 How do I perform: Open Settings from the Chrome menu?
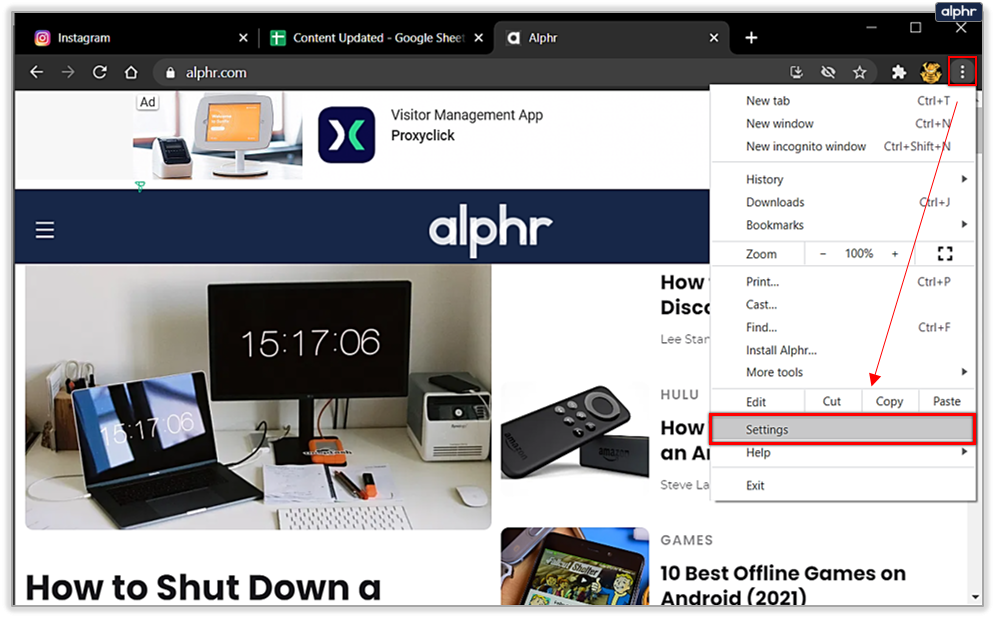point(843,430)
